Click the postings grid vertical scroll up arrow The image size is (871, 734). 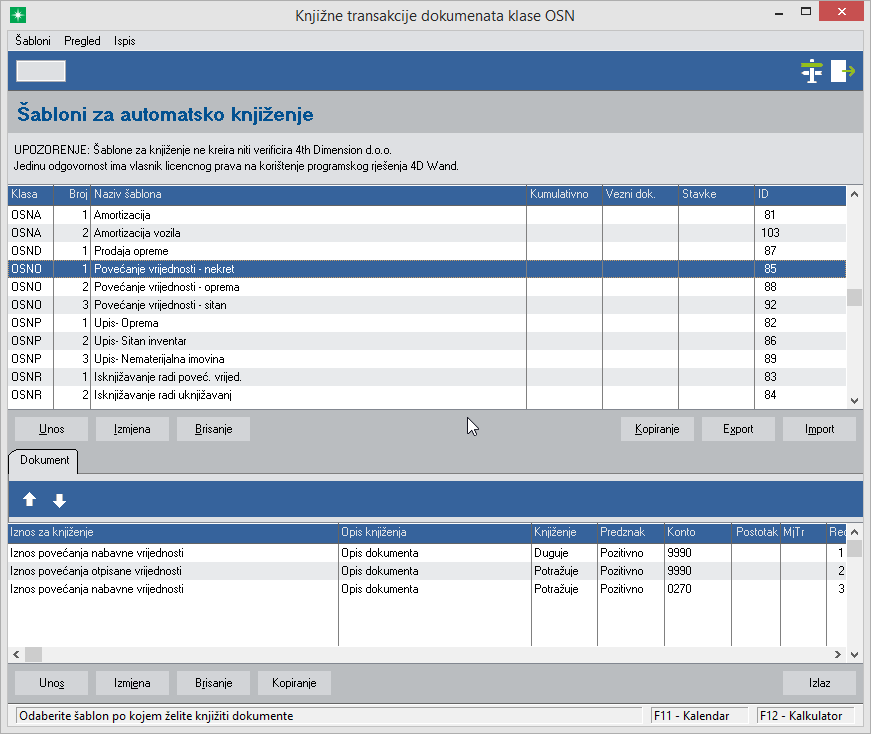click(x=854, y=532)
